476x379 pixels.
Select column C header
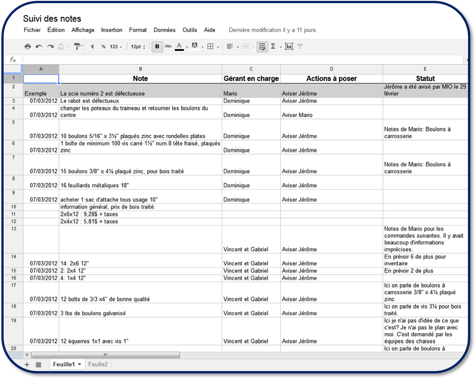tap(251, 69)
